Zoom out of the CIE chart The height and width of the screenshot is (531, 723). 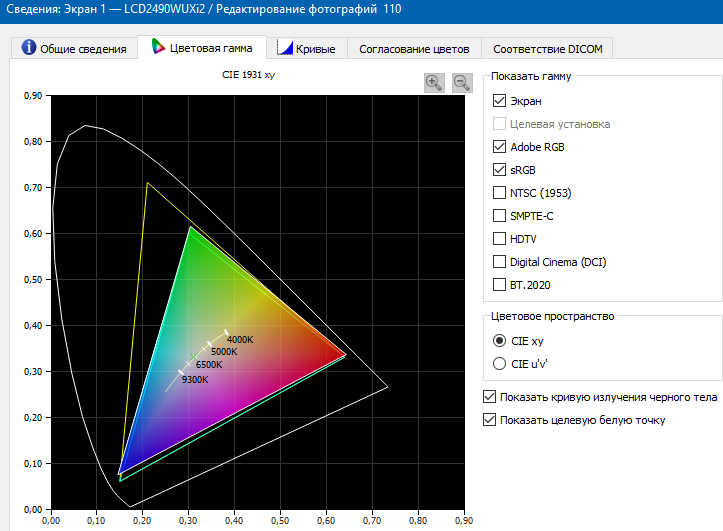tap(462, 83)
